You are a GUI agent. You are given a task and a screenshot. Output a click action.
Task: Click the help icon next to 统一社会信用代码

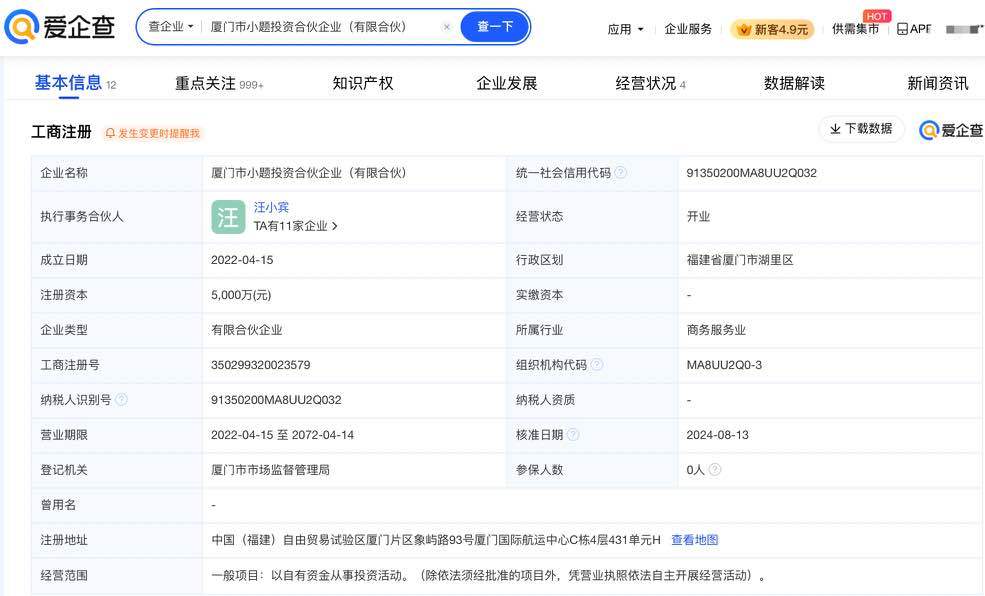[620, 172]
